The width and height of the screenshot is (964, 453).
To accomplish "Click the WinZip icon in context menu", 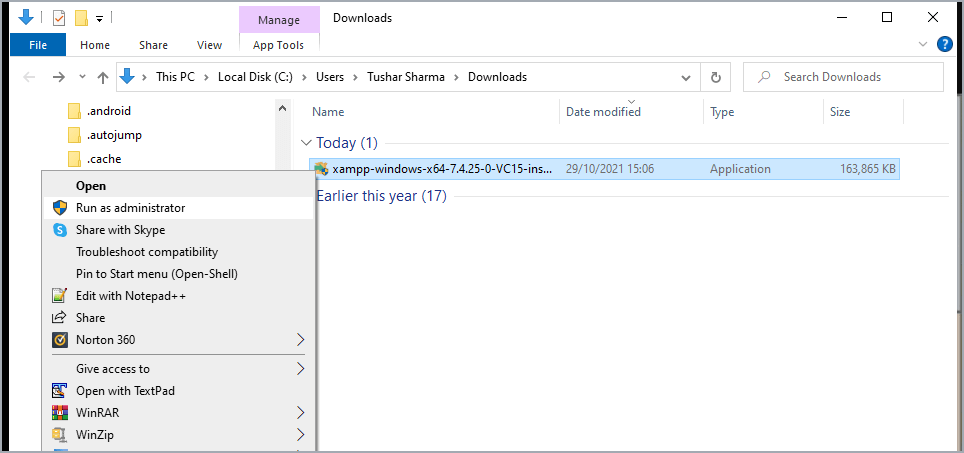I will click(60, 435).
